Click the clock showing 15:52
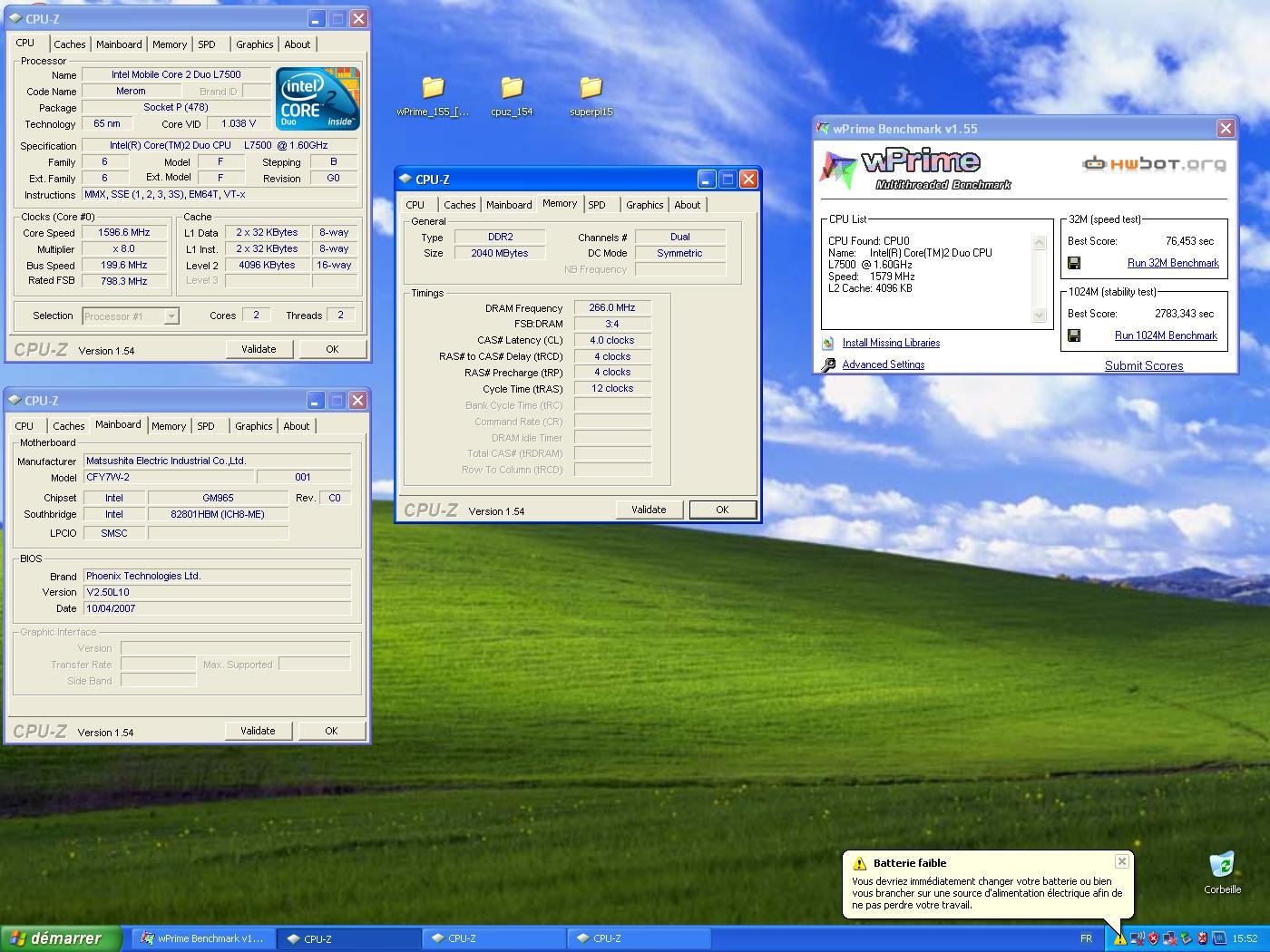1270x952 pixels. [x=1245, y=938]
